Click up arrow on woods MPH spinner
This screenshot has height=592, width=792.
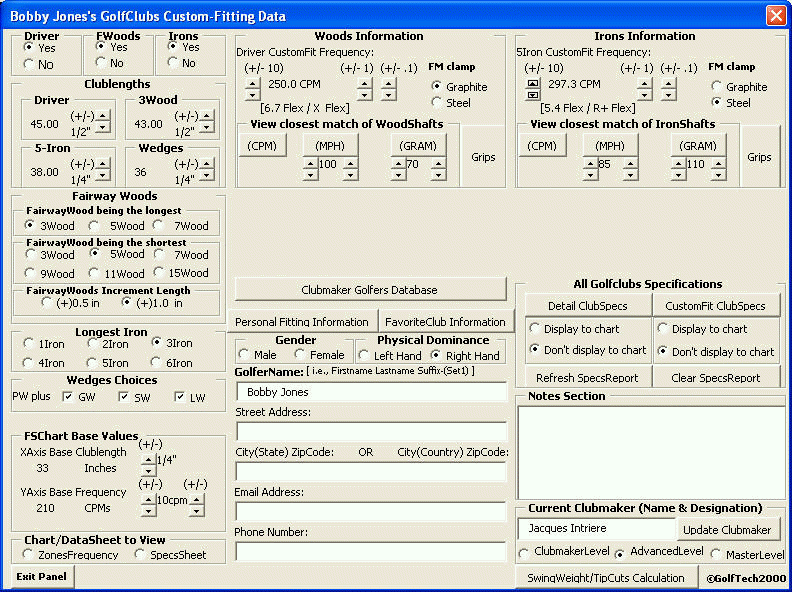(310, 161)
